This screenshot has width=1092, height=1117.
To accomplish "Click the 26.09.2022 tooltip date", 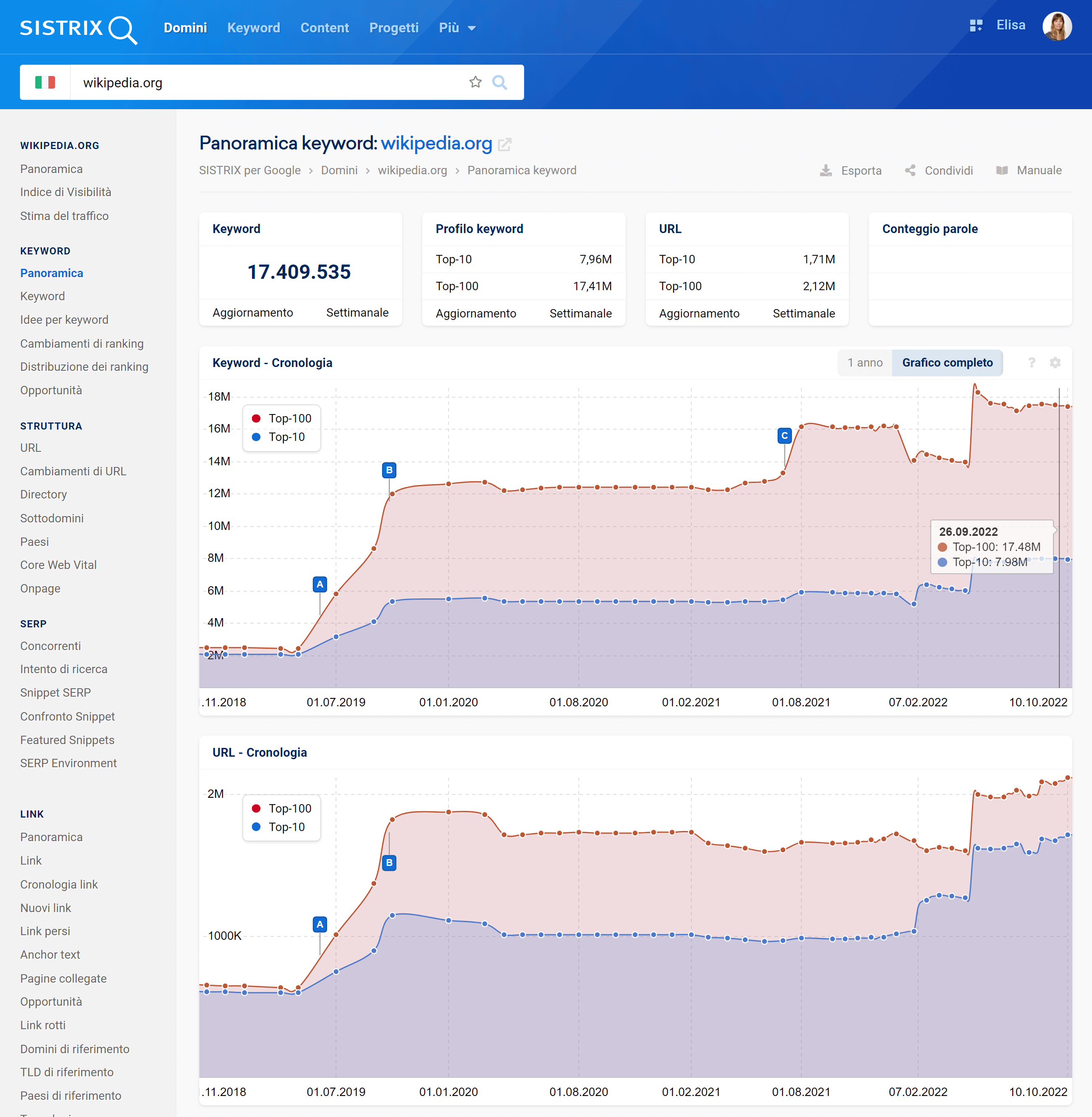I will tap(968, 532).
